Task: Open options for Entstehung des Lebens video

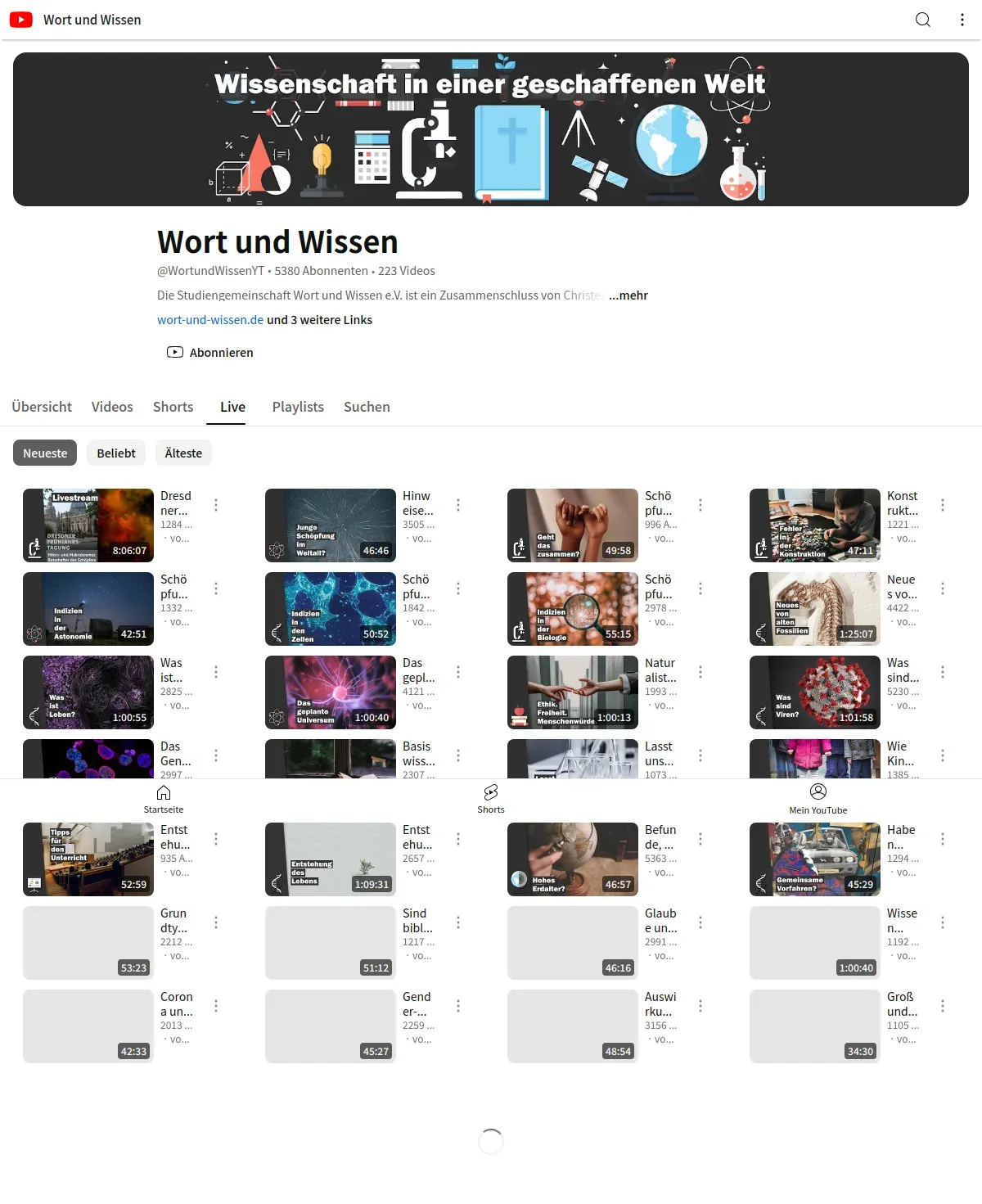Action: click(x=458, y=839)
